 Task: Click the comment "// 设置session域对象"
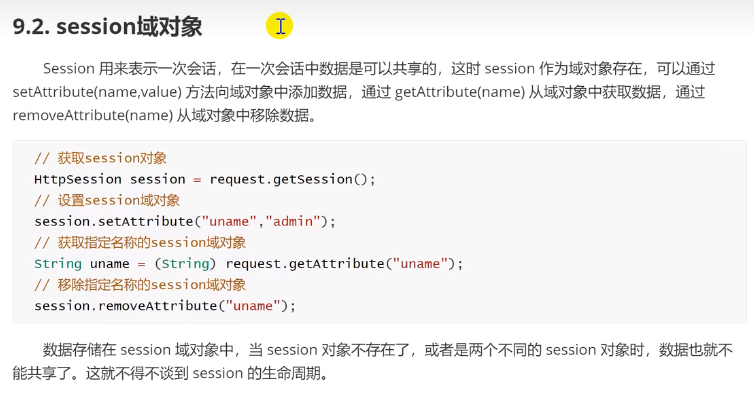tap(107, 201)
